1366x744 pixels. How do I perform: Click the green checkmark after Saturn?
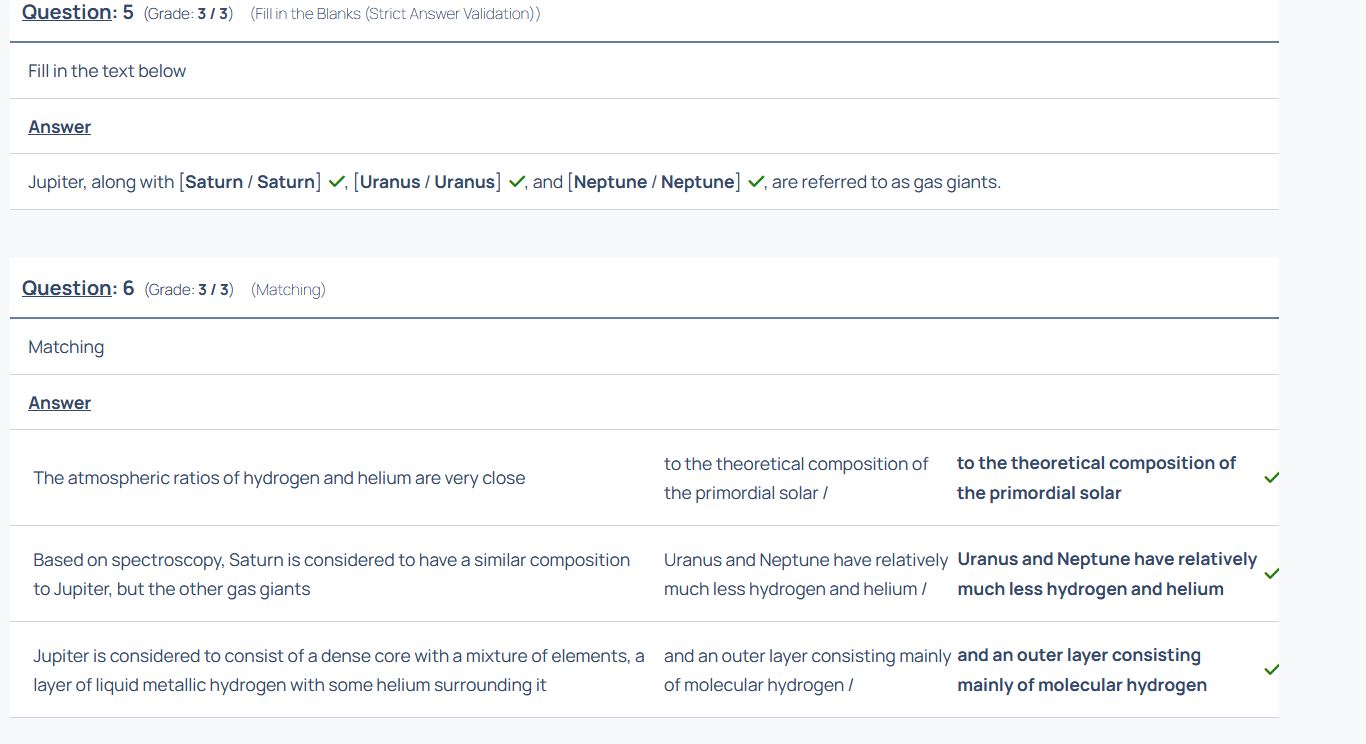336,182
